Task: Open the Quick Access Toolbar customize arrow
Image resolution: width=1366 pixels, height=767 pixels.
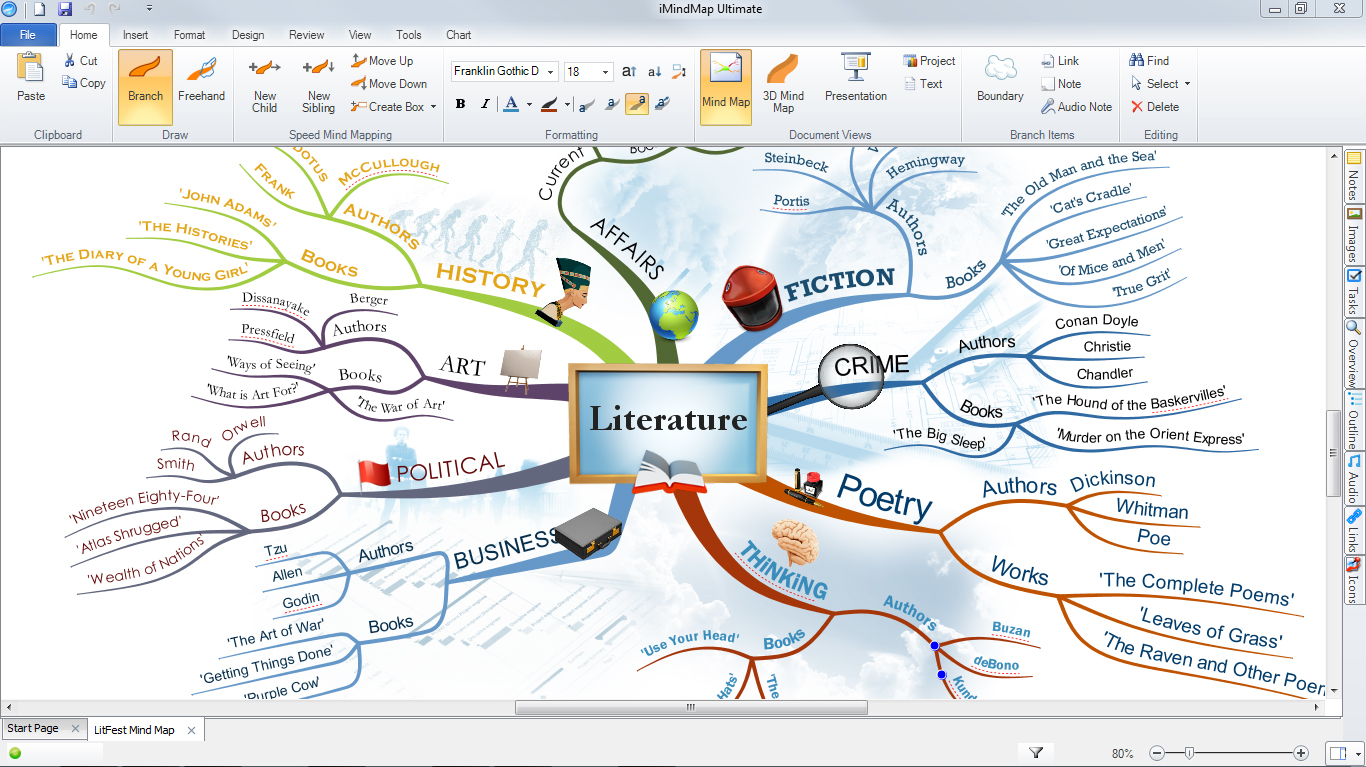Action: [149, 9]
